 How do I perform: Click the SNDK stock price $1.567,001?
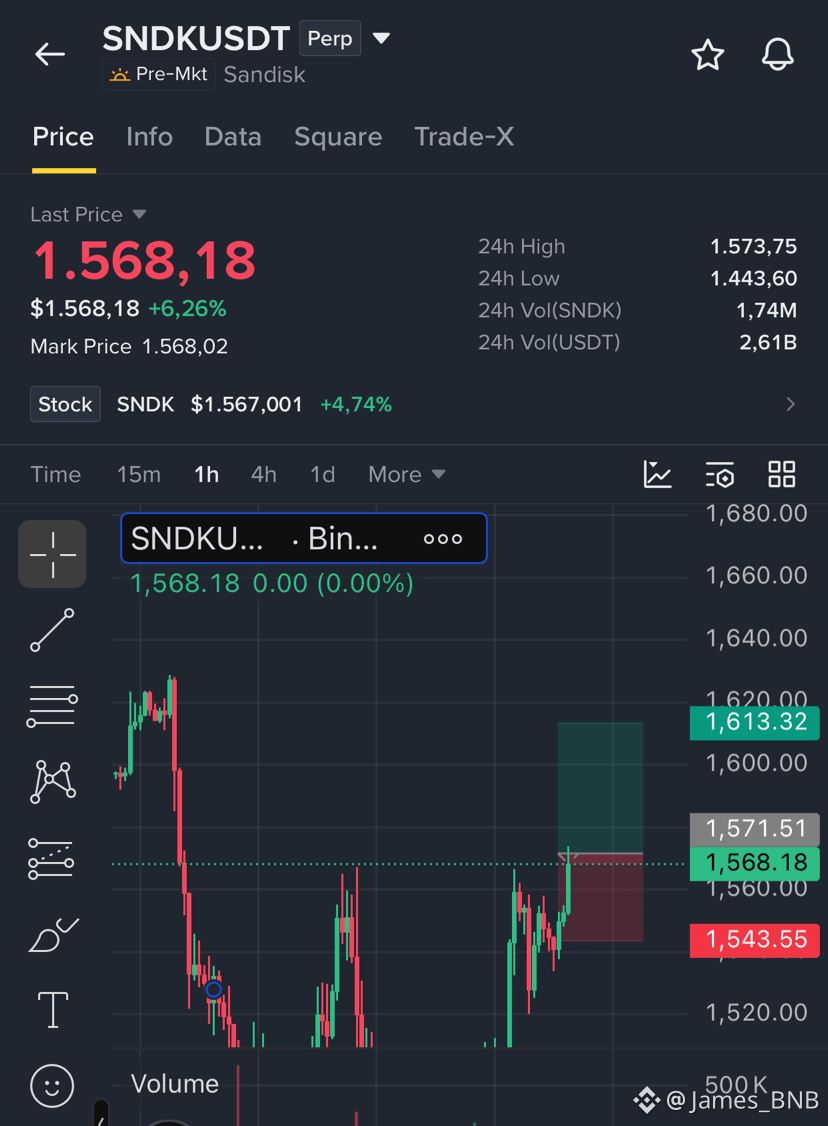click(246, 404)
